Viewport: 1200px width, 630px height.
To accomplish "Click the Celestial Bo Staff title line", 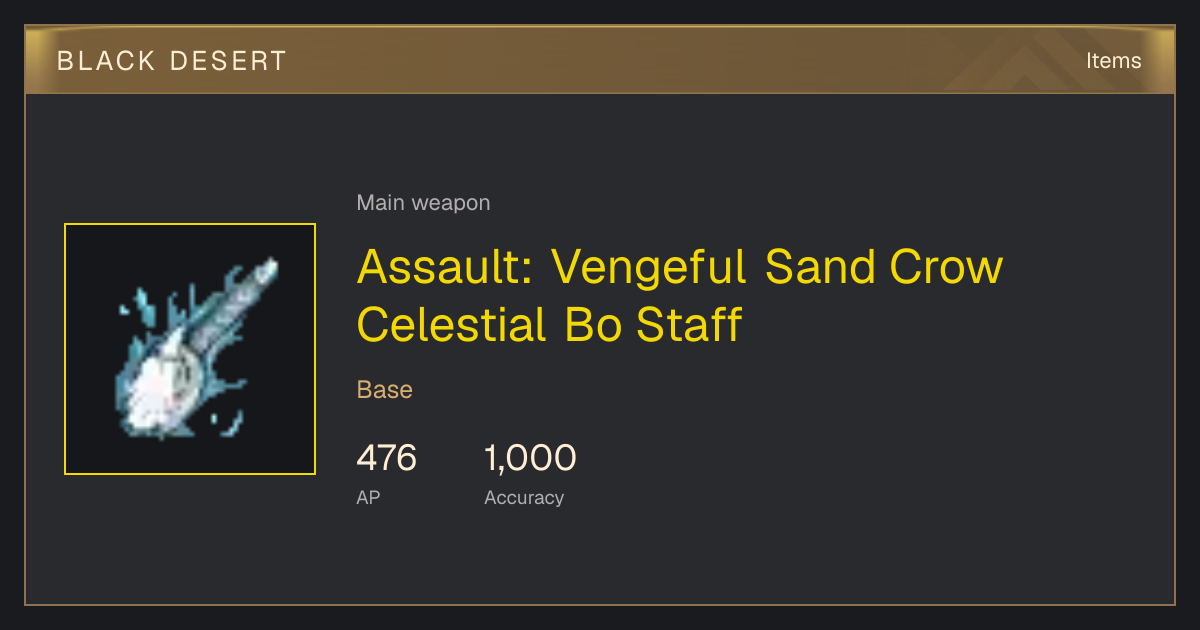I will (x=549, y=325).
